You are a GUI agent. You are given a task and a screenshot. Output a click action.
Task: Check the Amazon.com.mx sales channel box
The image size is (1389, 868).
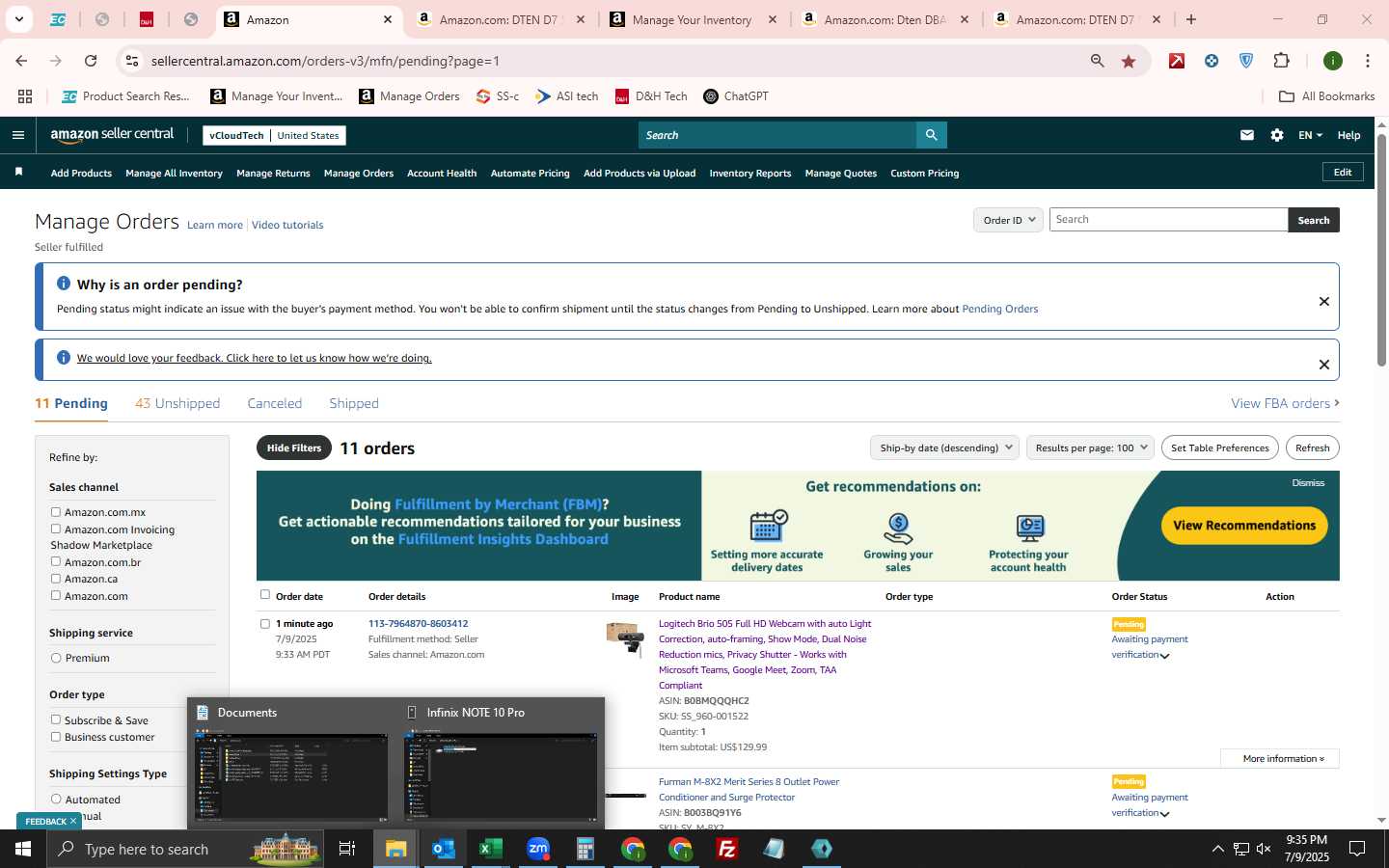tap(56, 512)
